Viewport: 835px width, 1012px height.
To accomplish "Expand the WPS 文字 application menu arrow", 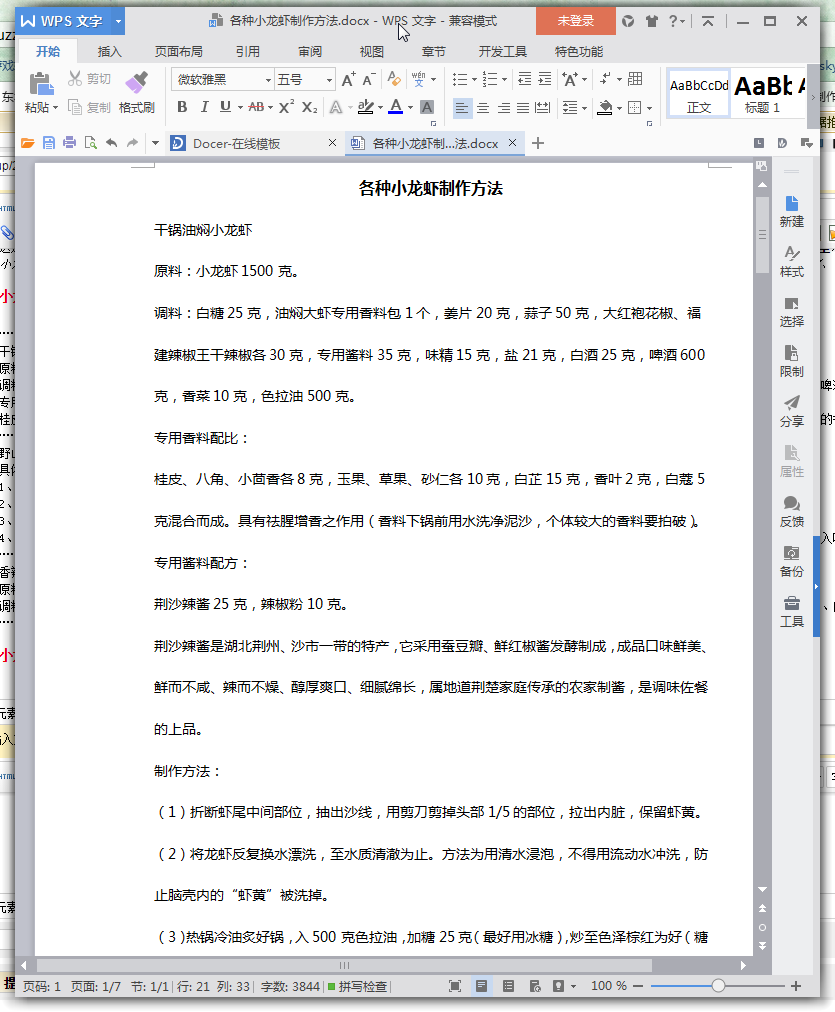I will 118,21.
